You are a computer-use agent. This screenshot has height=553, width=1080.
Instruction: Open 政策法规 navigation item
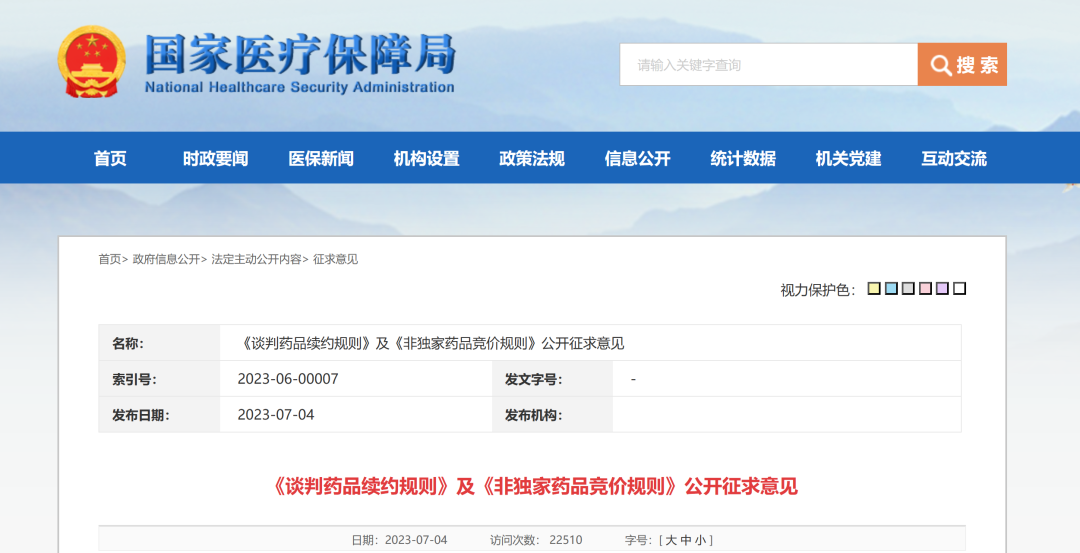[x=532, y=158]
